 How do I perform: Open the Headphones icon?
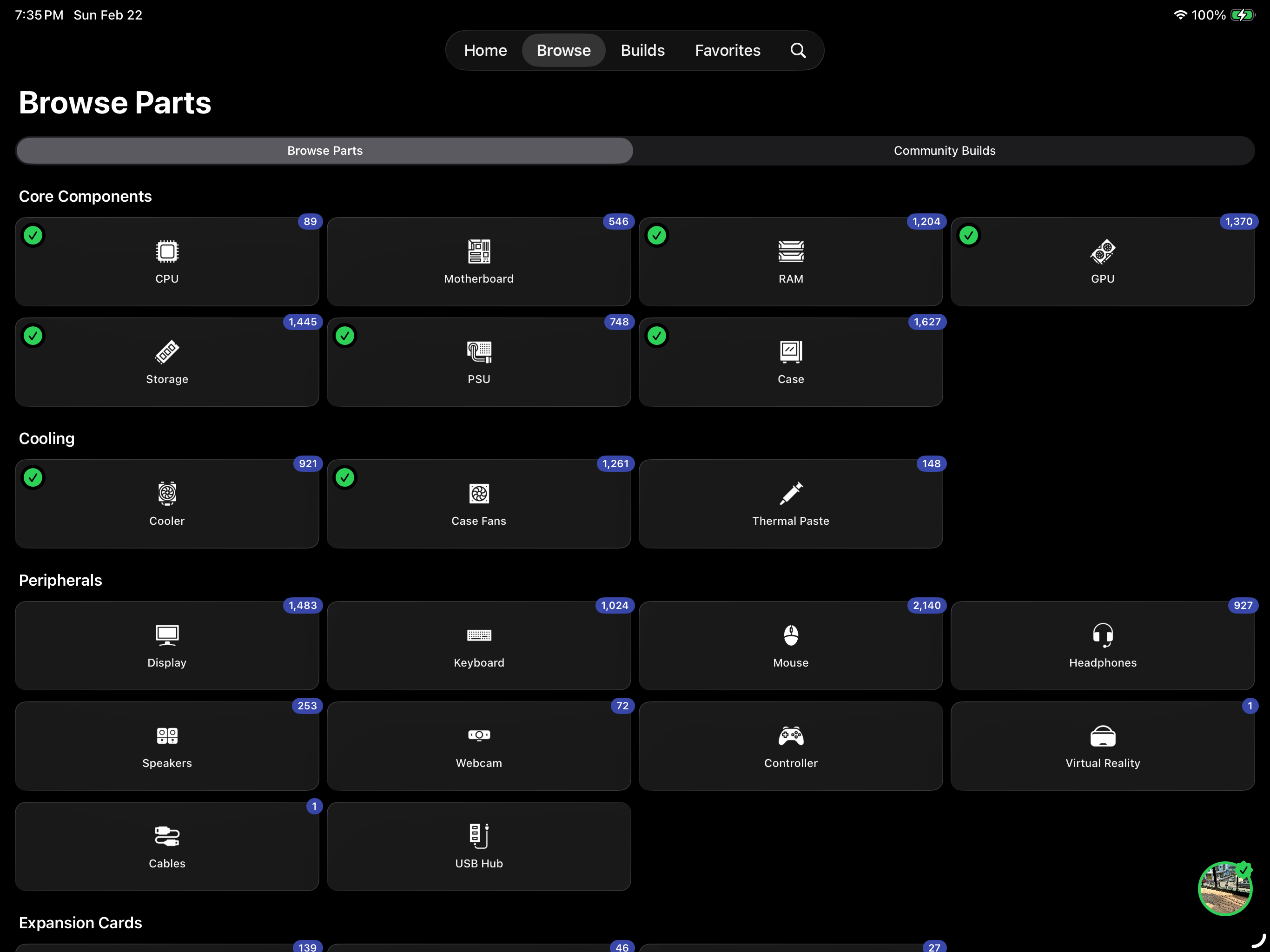[x=1102, y=635]
